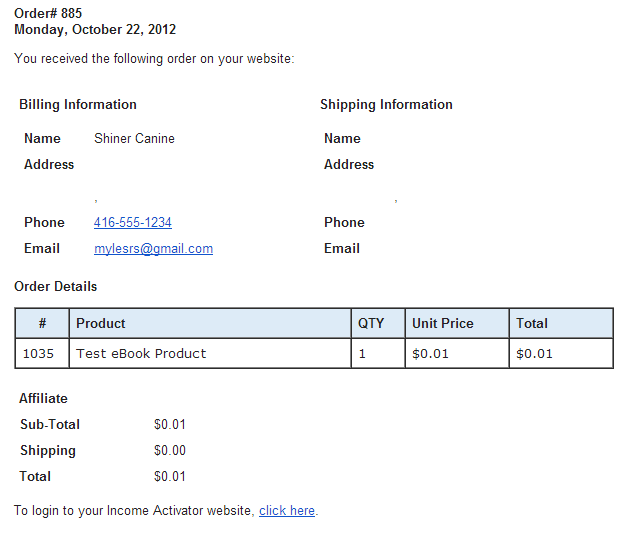This screenshot has height=536, width=629.
Task: Click the # column header
Action: [x=42, y=323]
